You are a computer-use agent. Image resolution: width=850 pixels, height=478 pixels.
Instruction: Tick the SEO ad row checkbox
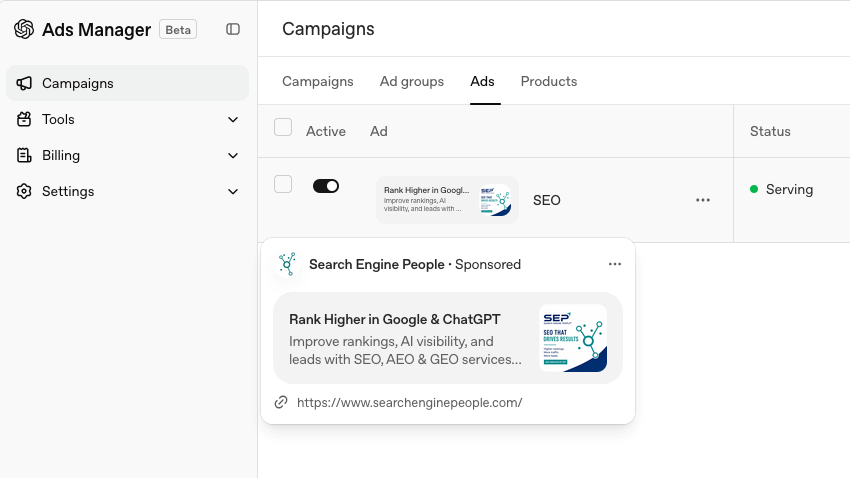(x=283, y=184)
